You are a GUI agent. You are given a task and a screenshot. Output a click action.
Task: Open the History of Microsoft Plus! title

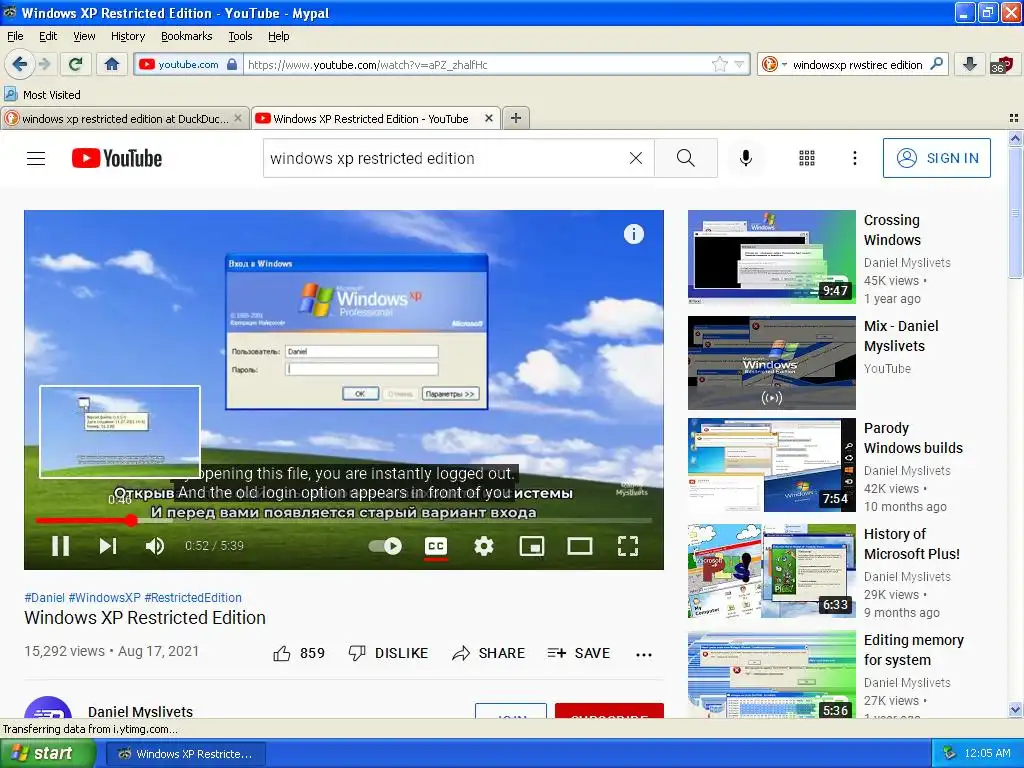pyautogui.click(x=912, y=544)
